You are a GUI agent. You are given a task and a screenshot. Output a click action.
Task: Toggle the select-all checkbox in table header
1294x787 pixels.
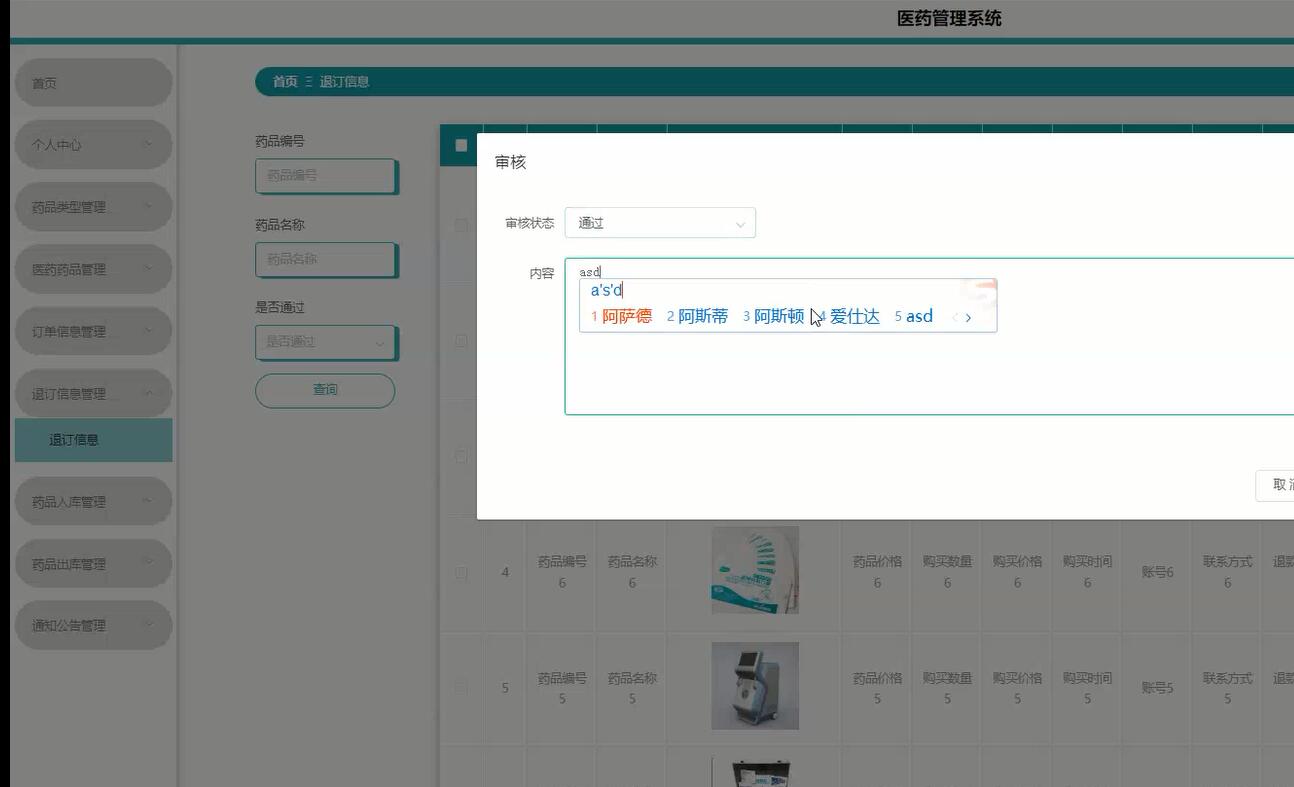pyautogui.click(x=460, y=145)
